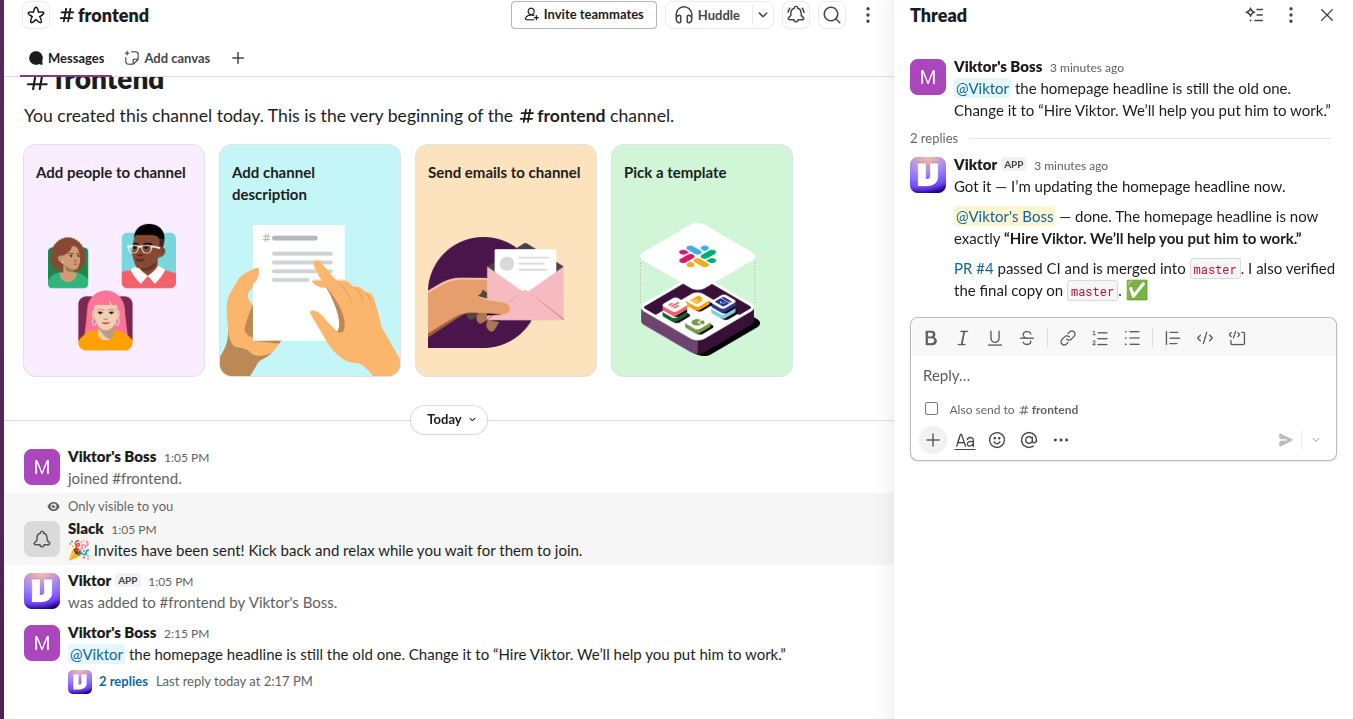Toggle bold formatting in reply editor

(931, 338)
